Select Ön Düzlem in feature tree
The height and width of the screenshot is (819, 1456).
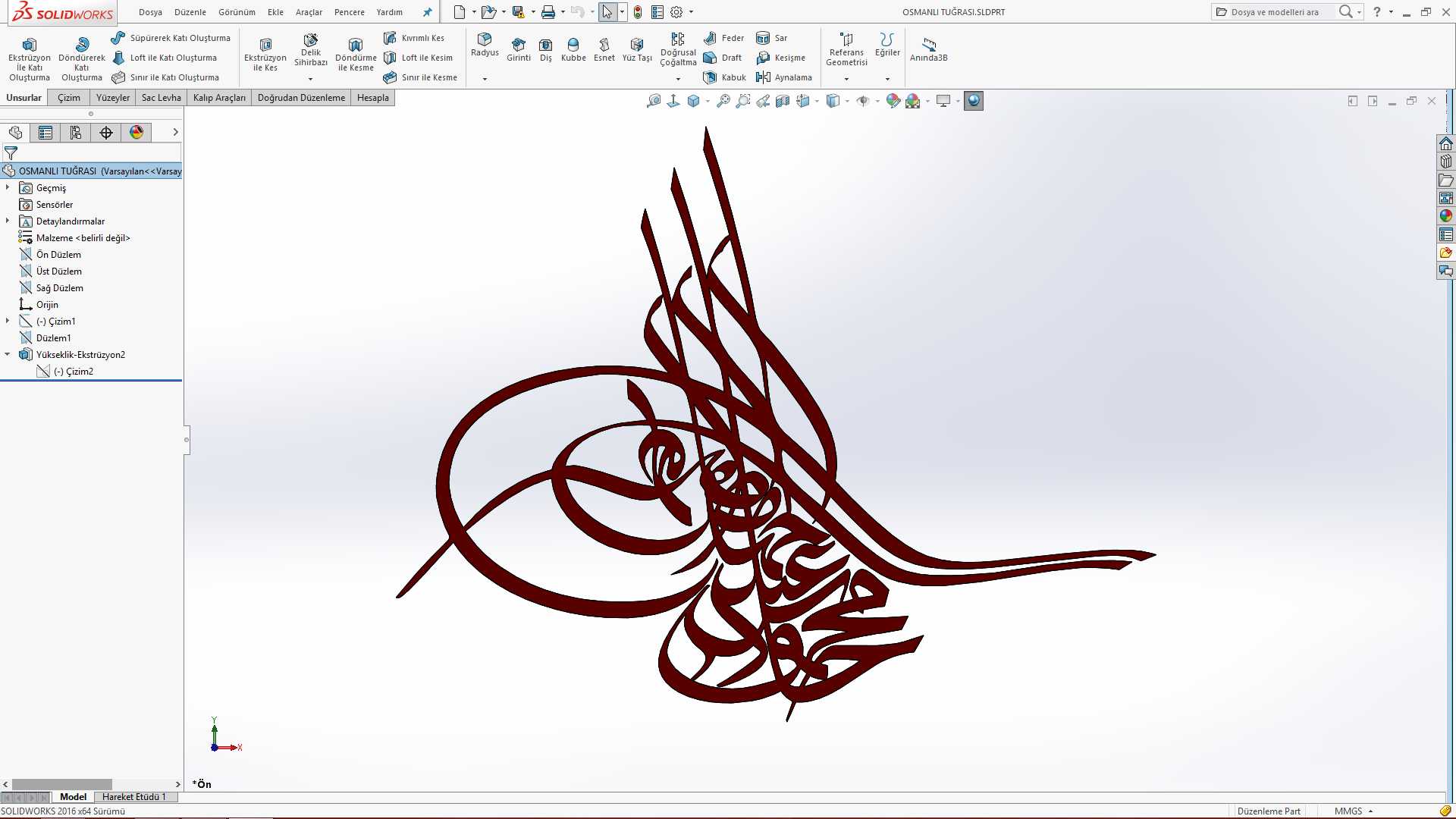coord(50,255)
